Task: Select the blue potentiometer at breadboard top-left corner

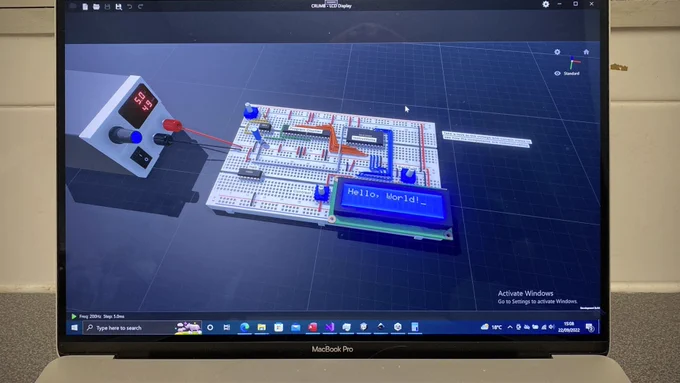Action: pyautogui.click(x=250, y=111)
